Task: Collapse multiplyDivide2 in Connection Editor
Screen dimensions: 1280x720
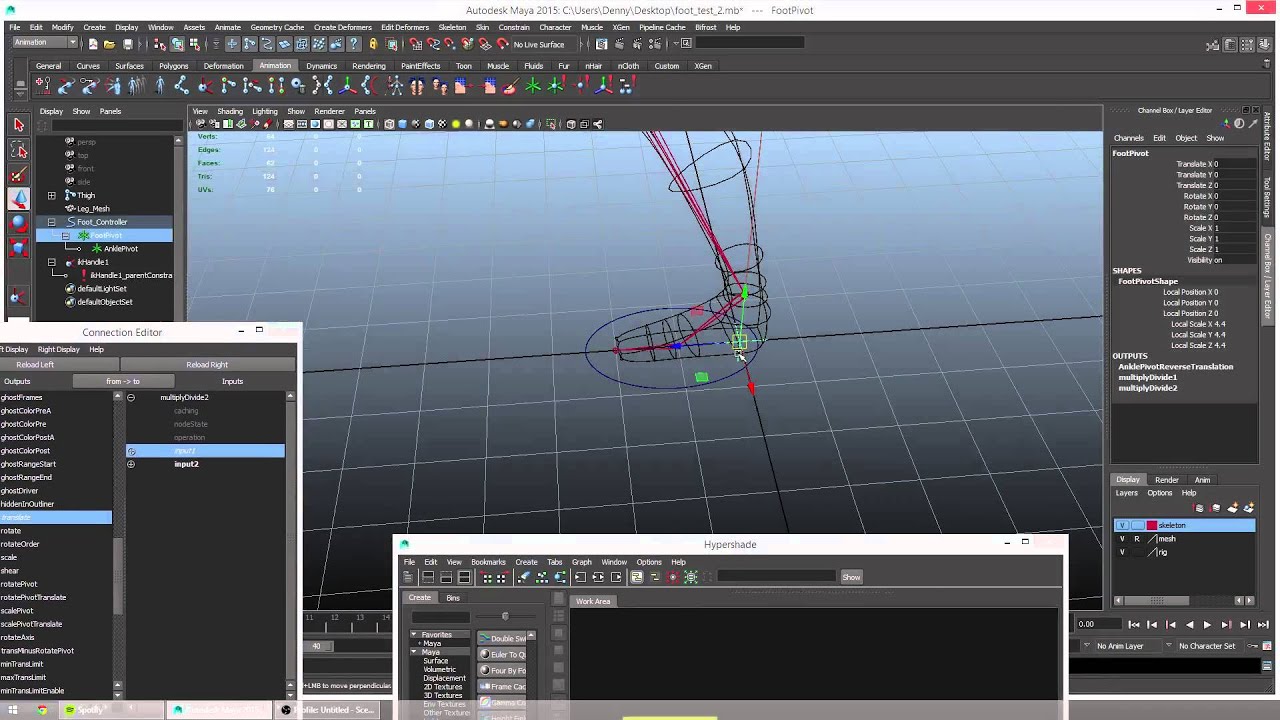Action: coord(131,397)
